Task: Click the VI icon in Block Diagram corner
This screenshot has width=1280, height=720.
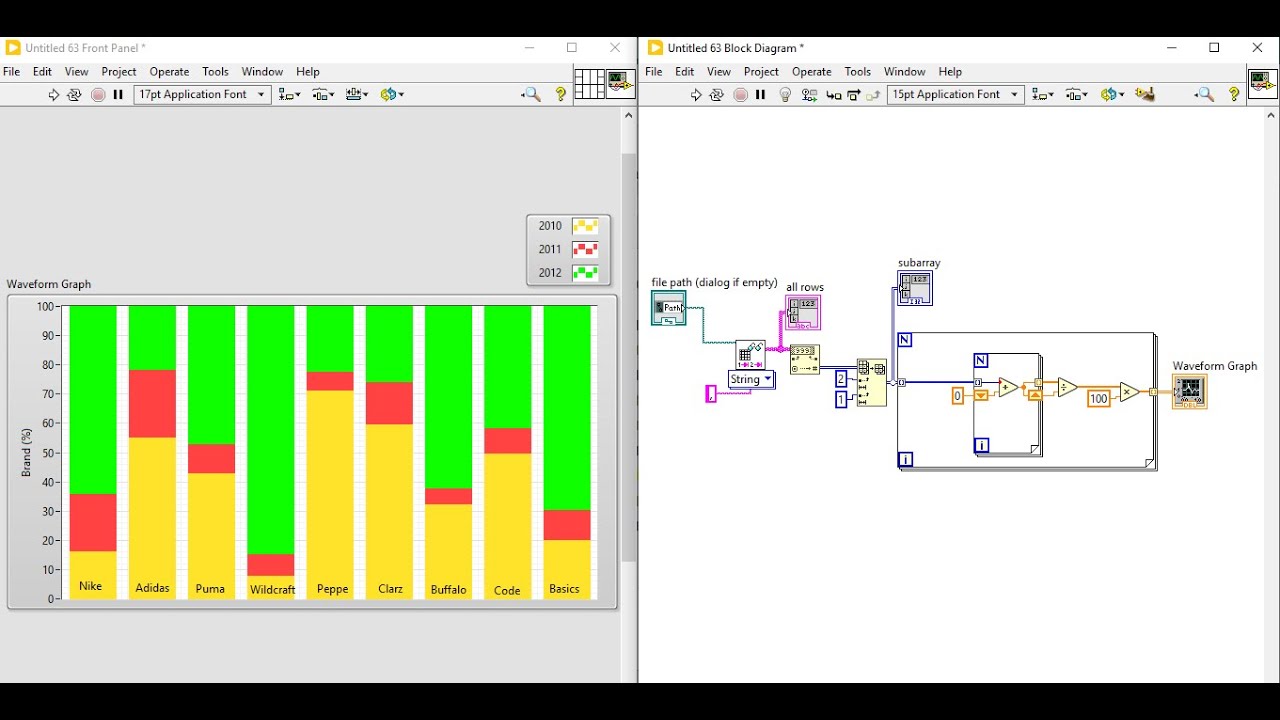Action: (x=1262, y=84)
